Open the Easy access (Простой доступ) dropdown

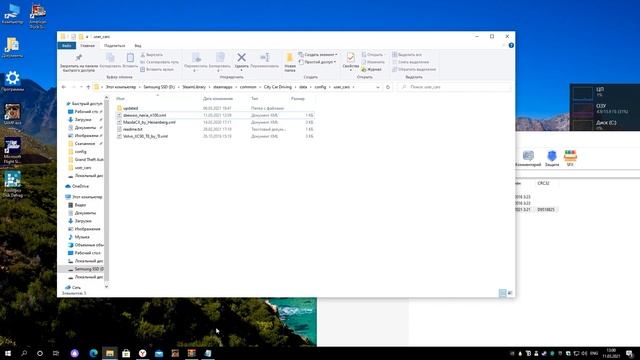[x=318, y=62]
